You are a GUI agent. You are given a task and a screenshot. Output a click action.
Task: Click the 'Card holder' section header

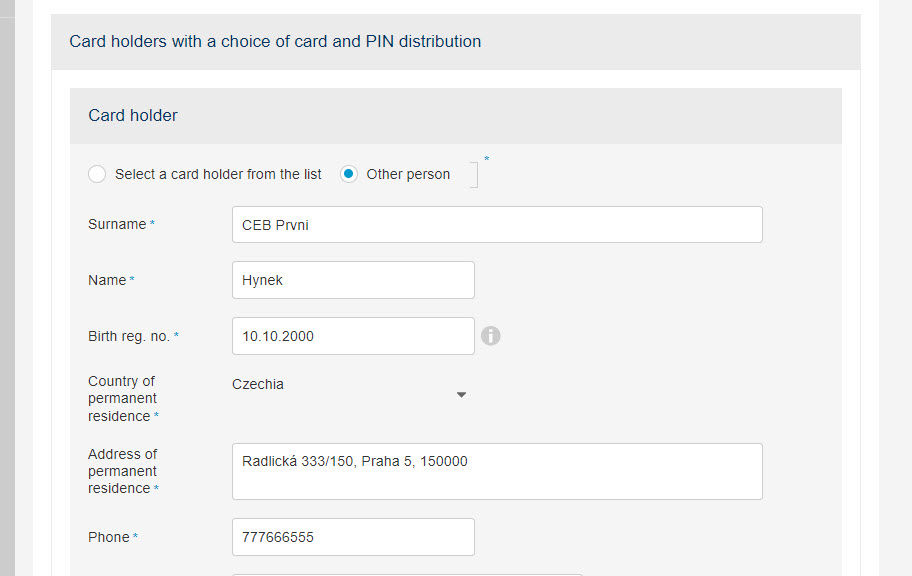click(x=133, y=115)
